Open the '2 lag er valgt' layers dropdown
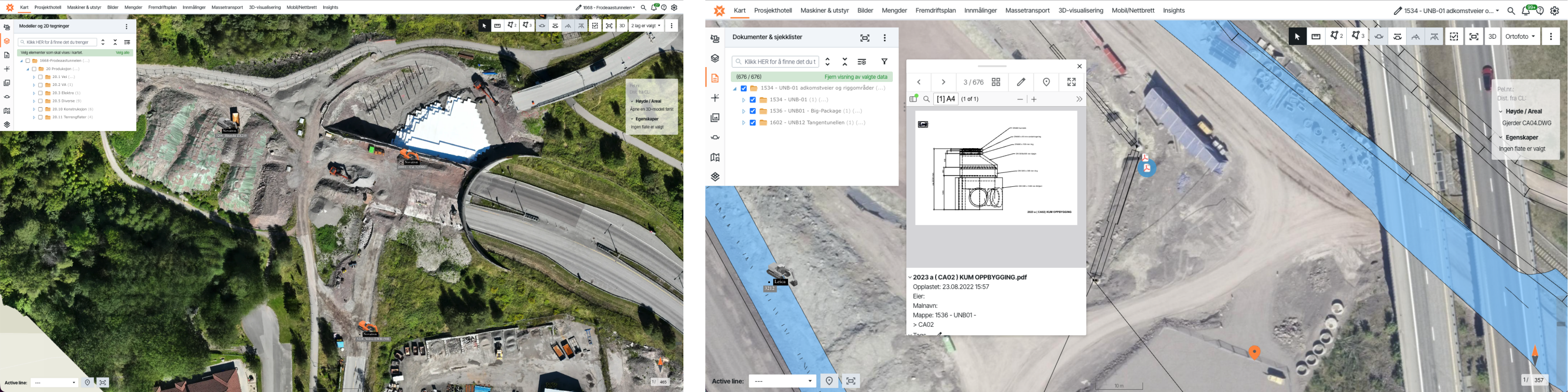Image resolution: width=1568 pixels, height=392 pixels. [643, 26]
